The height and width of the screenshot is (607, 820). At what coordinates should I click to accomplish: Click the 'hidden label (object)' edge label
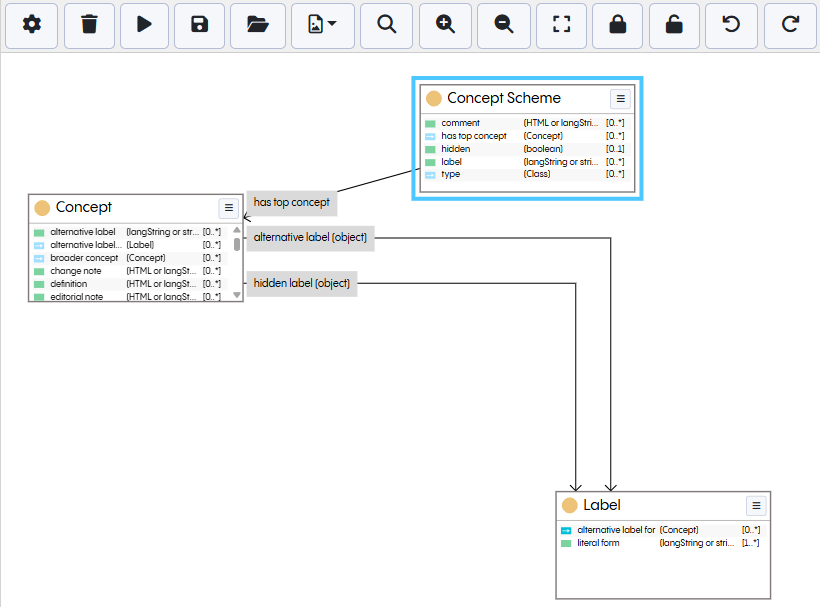(302, 283)
